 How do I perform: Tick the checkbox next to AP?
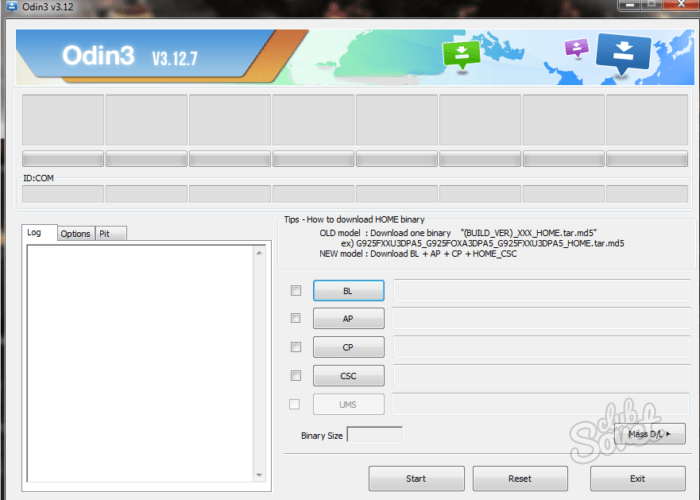296,318
